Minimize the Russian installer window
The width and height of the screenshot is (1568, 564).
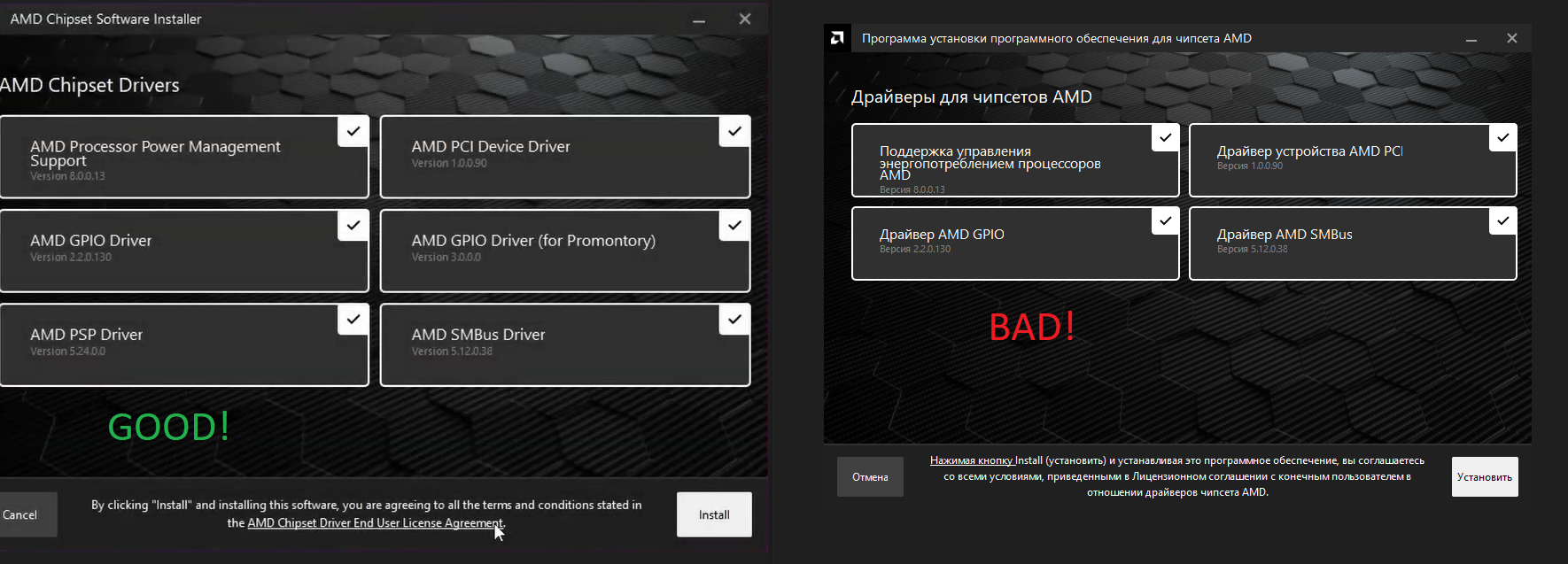1471,39
